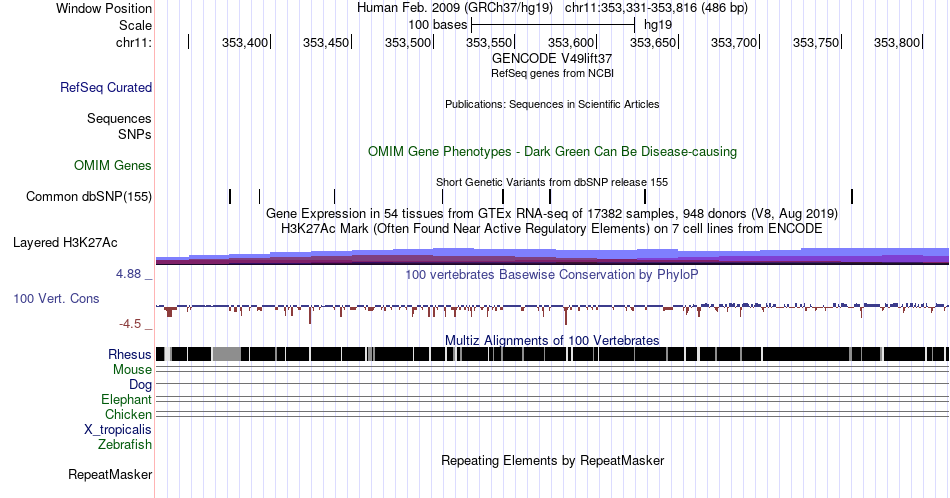Click the 4.88 upper axis value
The height and width of the screenshot is (498, 950).
click(x=128, y=274)
